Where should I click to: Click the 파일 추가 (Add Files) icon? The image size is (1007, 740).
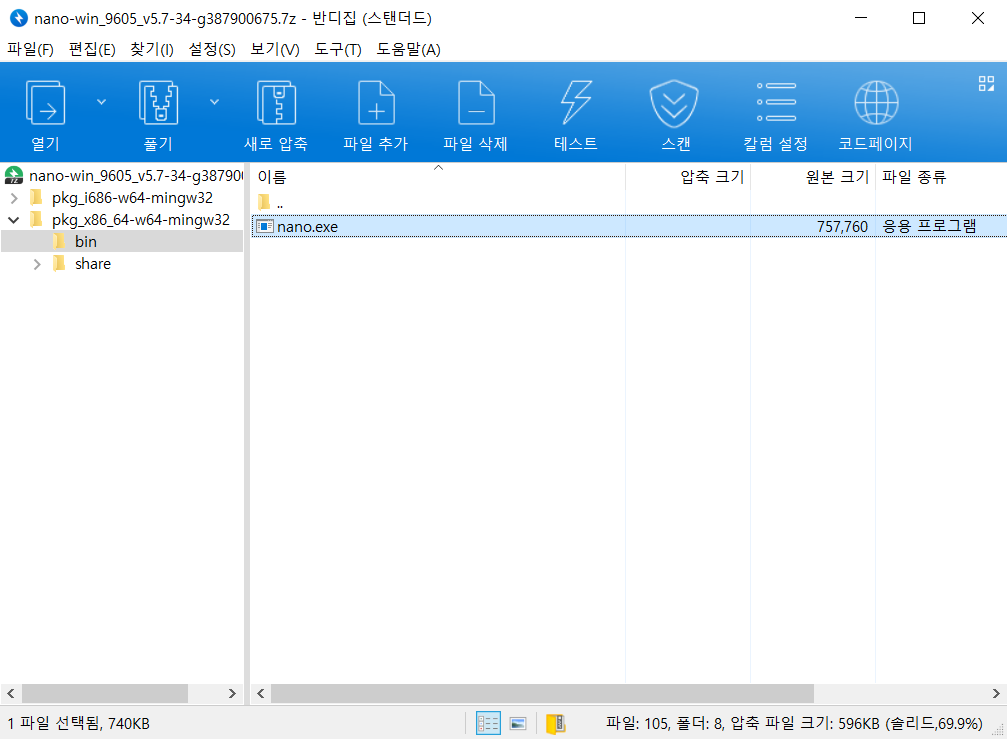(375, 101)
